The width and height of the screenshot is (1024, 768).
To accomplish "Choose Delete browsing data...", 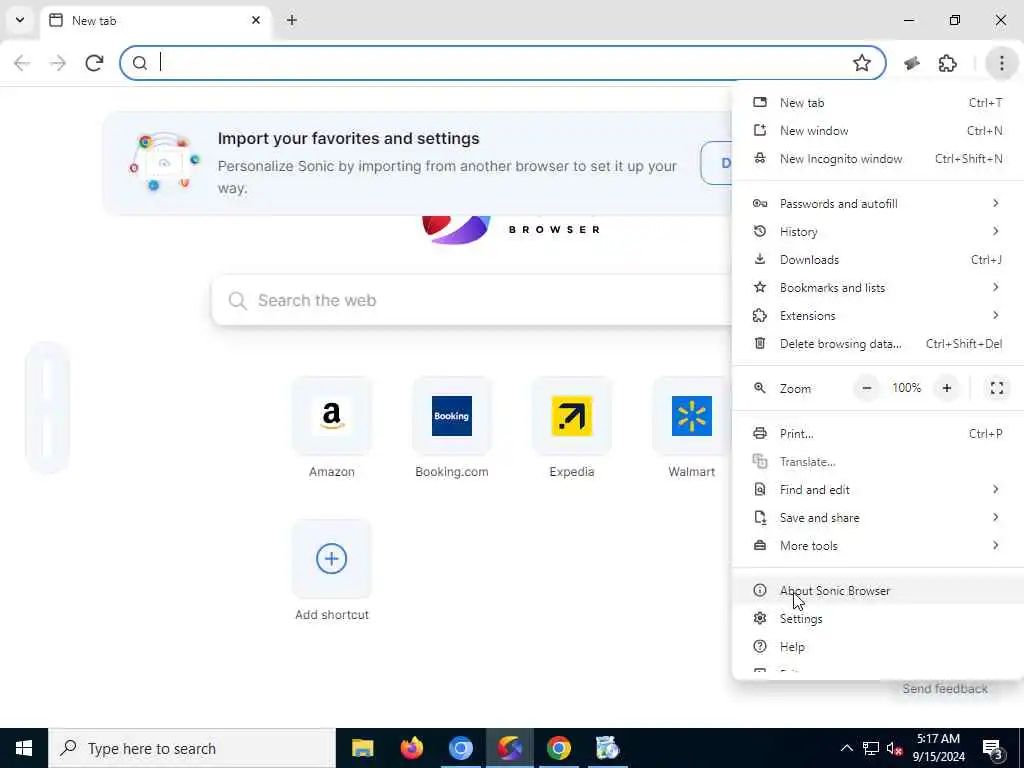I will (x=878, y=344).
